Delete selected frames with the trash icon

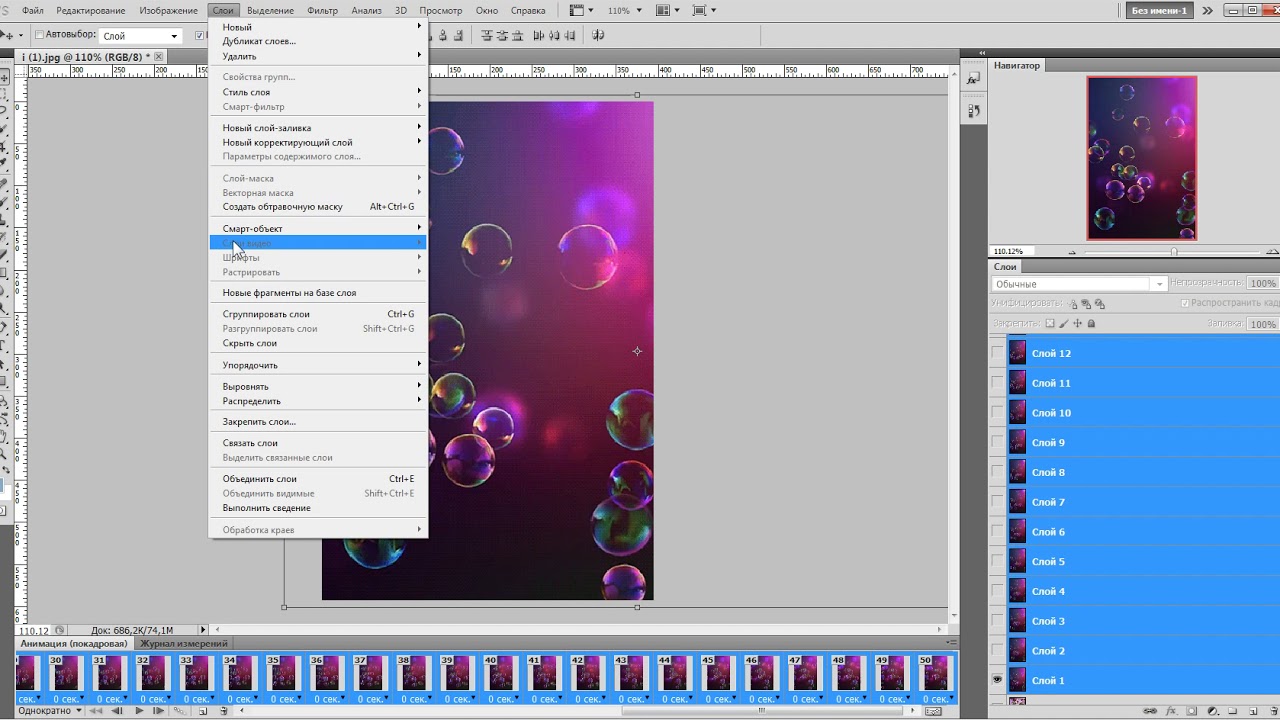(224, 711)
